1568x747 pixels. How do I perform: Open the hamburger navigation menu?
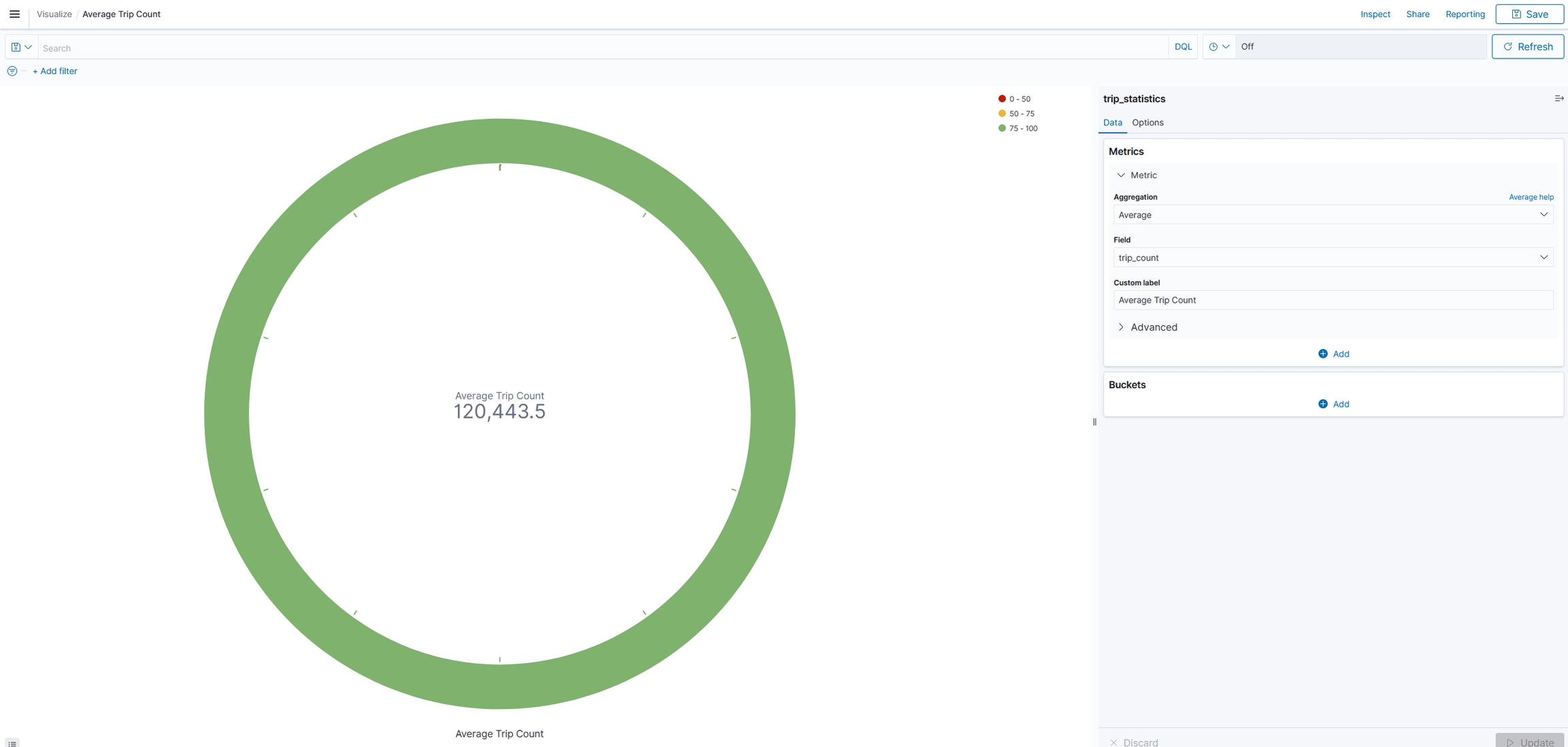(14, 14)
